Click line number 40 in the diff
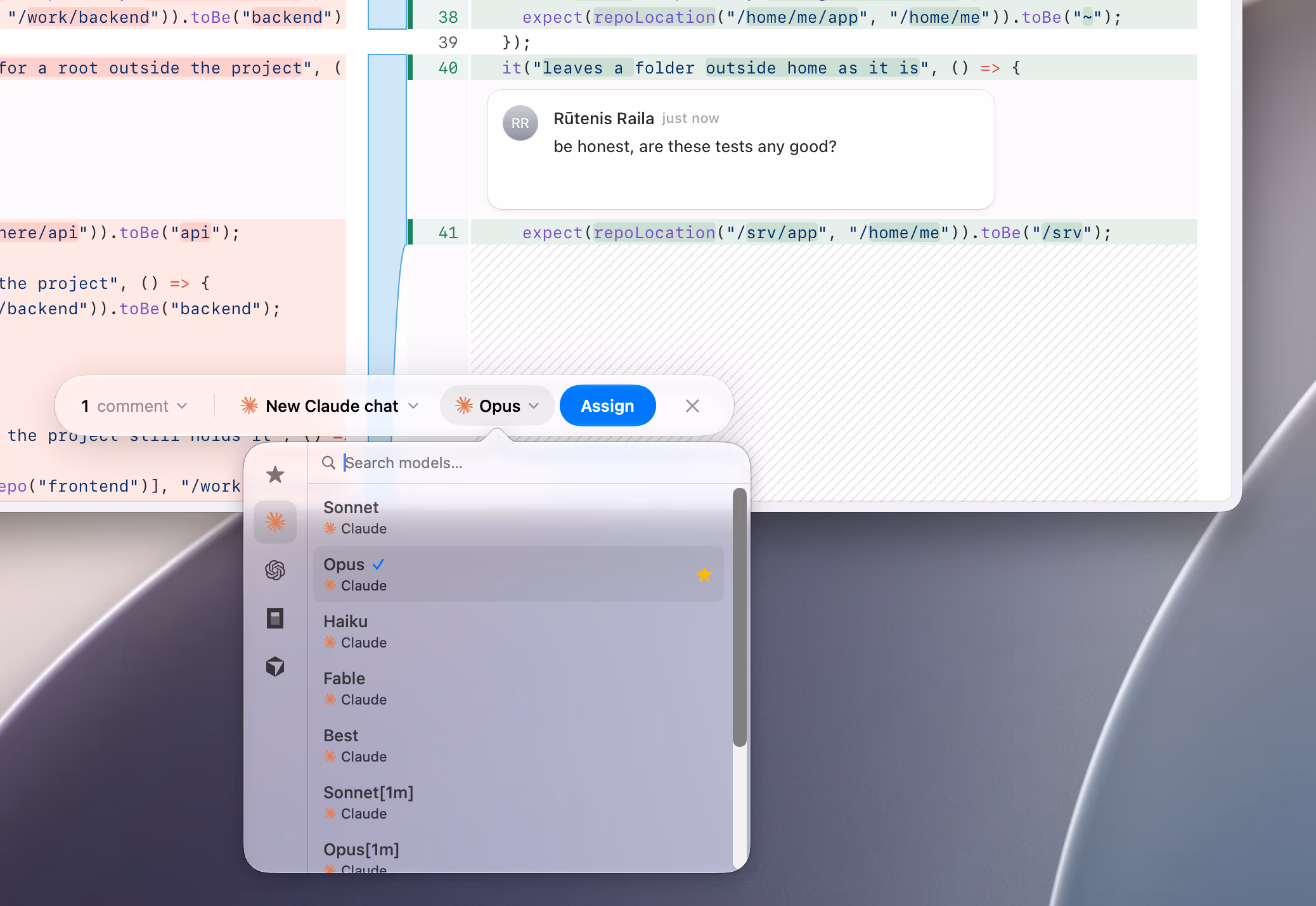This screenshot has height=906, width=1316. pos(448,68)
